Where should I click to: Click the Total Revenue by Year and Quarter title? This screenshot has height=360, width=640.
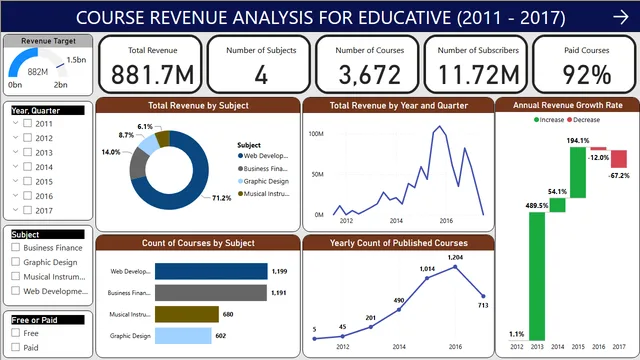pyautogui.click(x=398, y=105)
